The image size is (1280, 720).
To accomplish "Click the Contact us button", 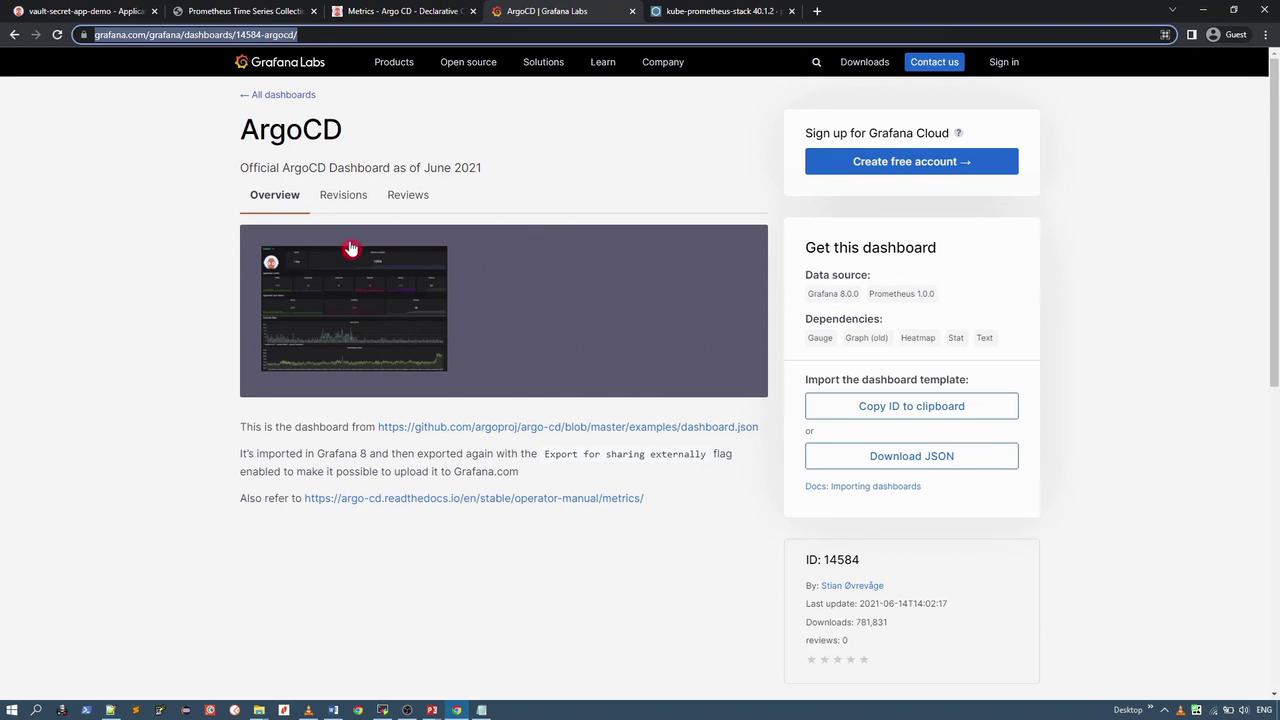I will click(934, 62).
